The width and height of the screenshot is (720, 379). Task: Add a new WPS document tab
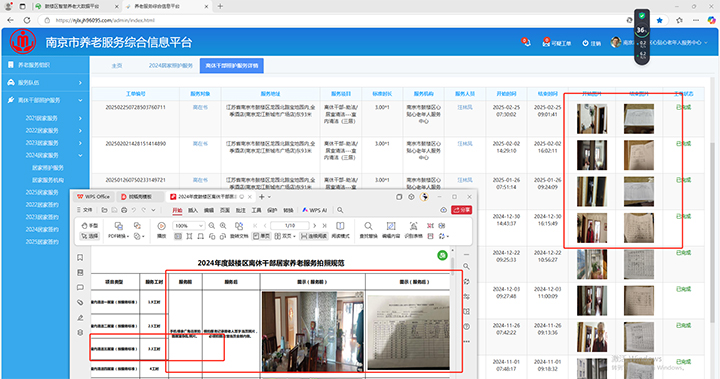click(261, 197)
